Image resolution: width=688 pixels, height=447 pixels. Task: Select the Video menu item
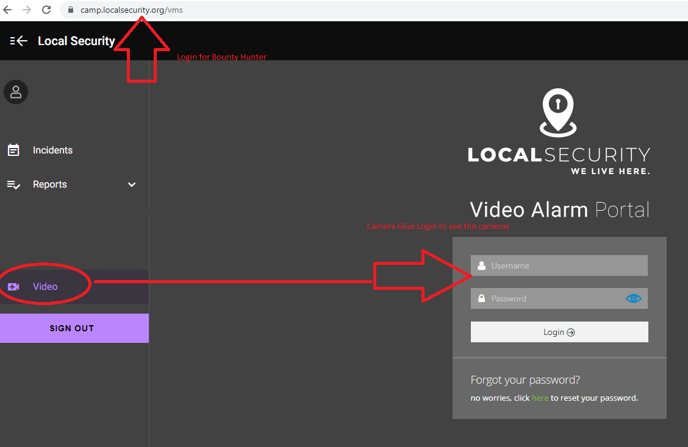click(x=45, y=286)
